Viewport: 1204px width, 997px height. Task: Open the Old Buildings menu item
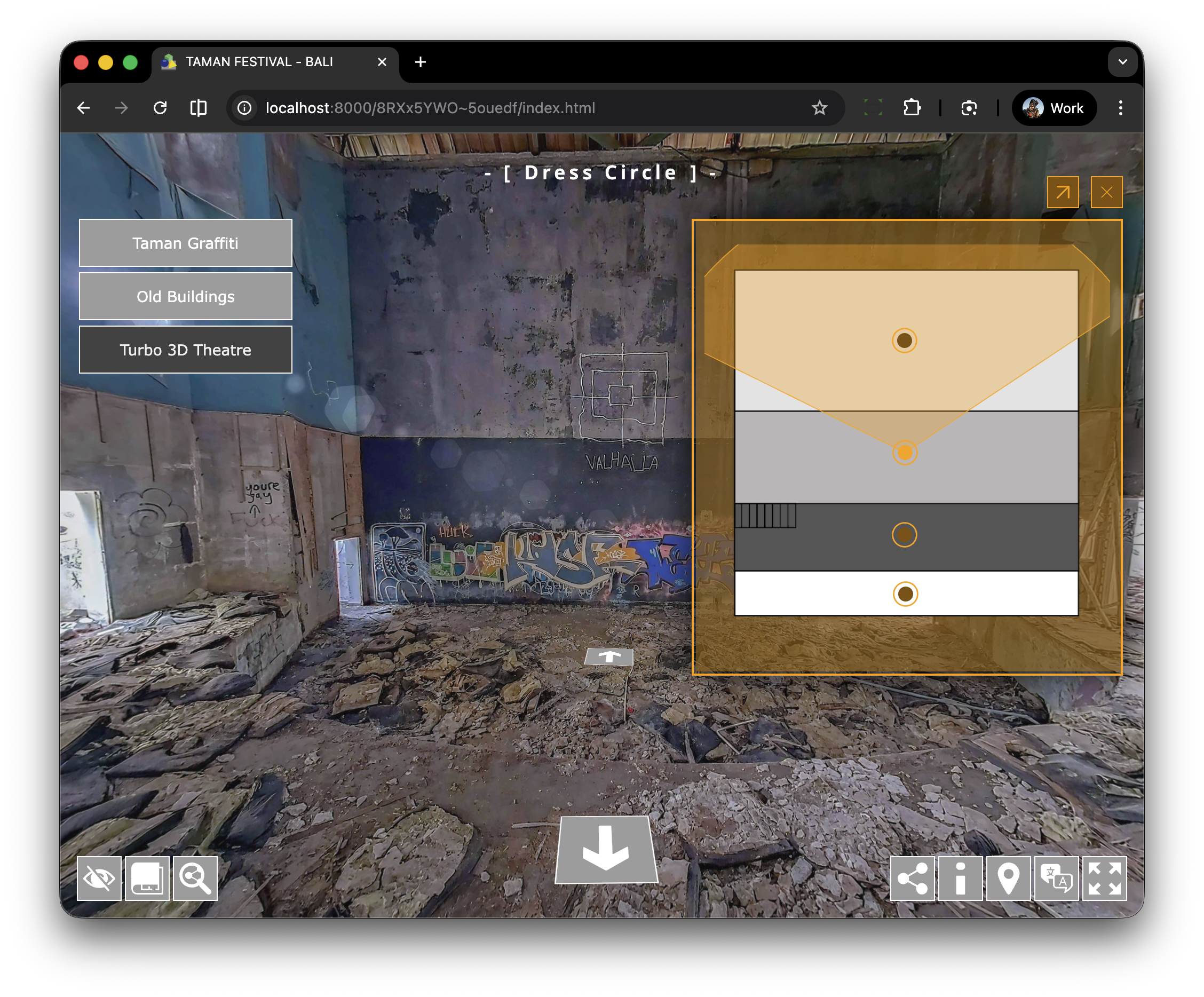[185, 296]
